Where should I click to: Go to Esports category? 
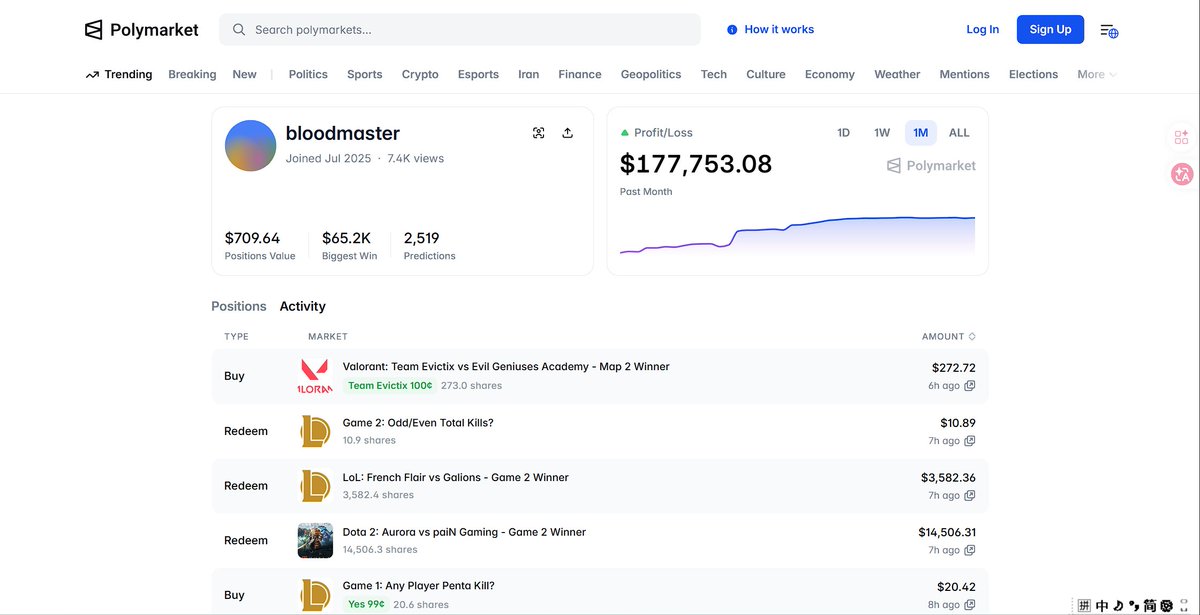(x=478, y=75)
